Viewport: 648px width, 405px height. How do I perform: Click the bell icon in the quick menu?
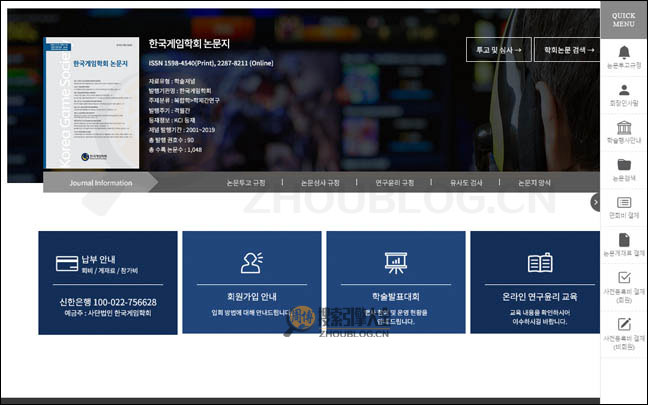[624, 52]
